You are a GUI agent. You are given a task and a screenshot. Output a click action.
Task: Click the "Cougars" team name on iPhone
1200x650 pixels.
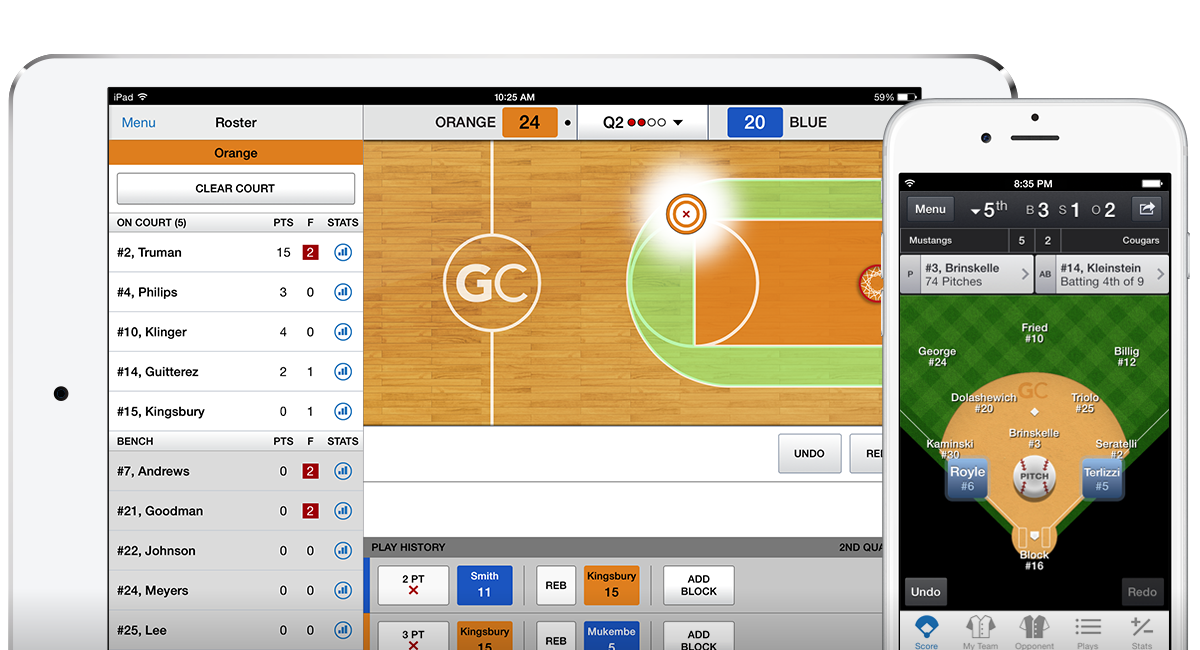pyautogui.click(x=1140, y=240)
